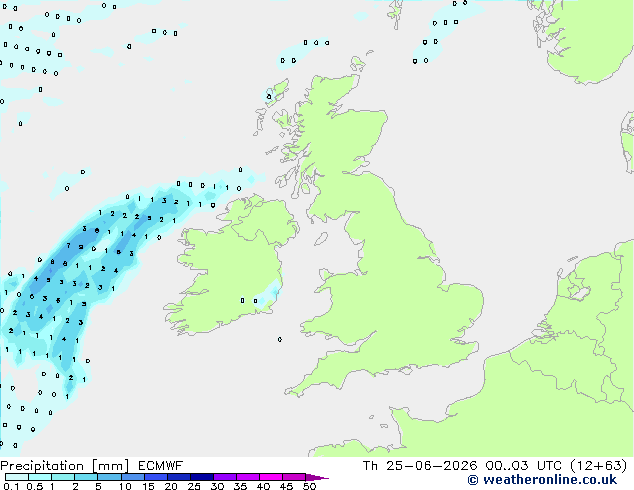Select the 5–10 mm legend color swatch
The width and height of the screenshot is (634, 490).
click(109, 477)
